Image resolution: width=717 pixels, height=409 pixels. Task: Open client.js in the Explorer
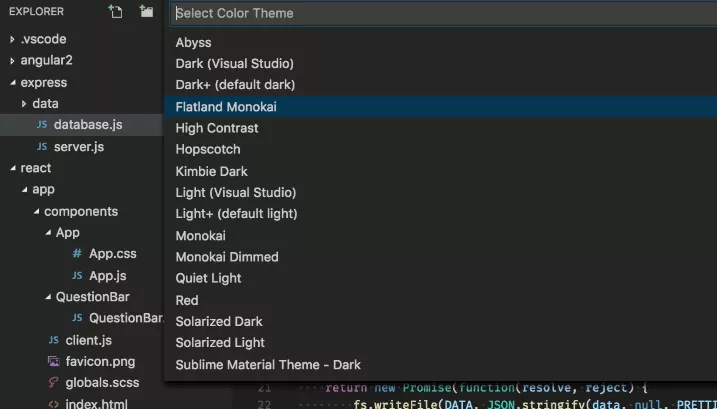88,340
